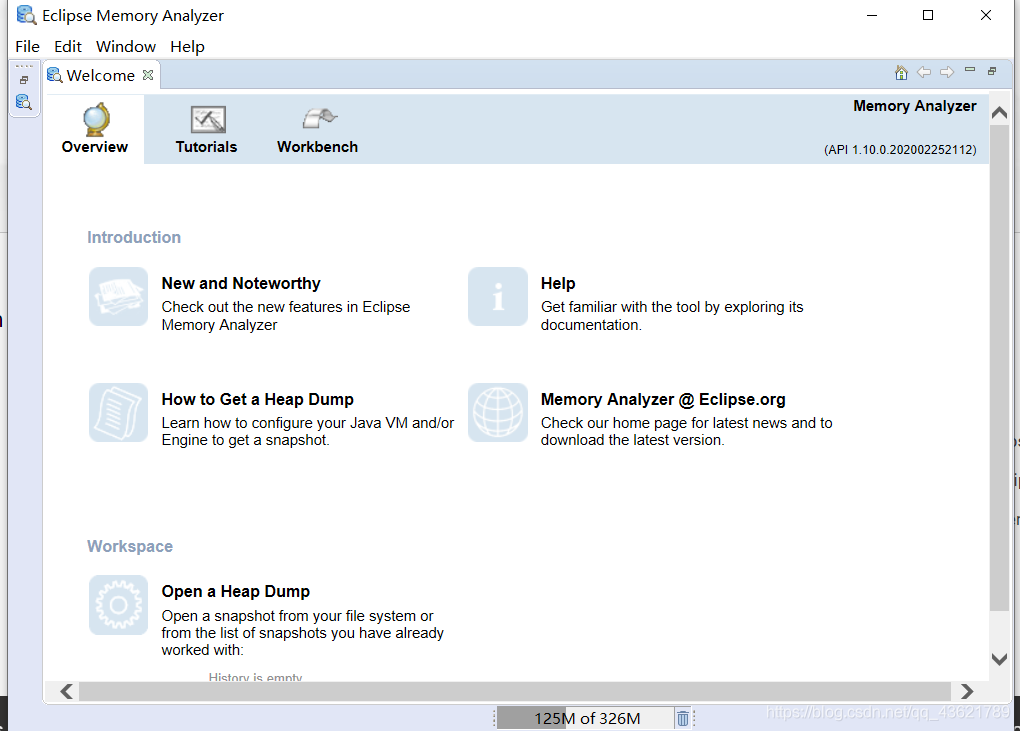Open the Help menu
Screen dimensions: 1020x731
(187, 47)
